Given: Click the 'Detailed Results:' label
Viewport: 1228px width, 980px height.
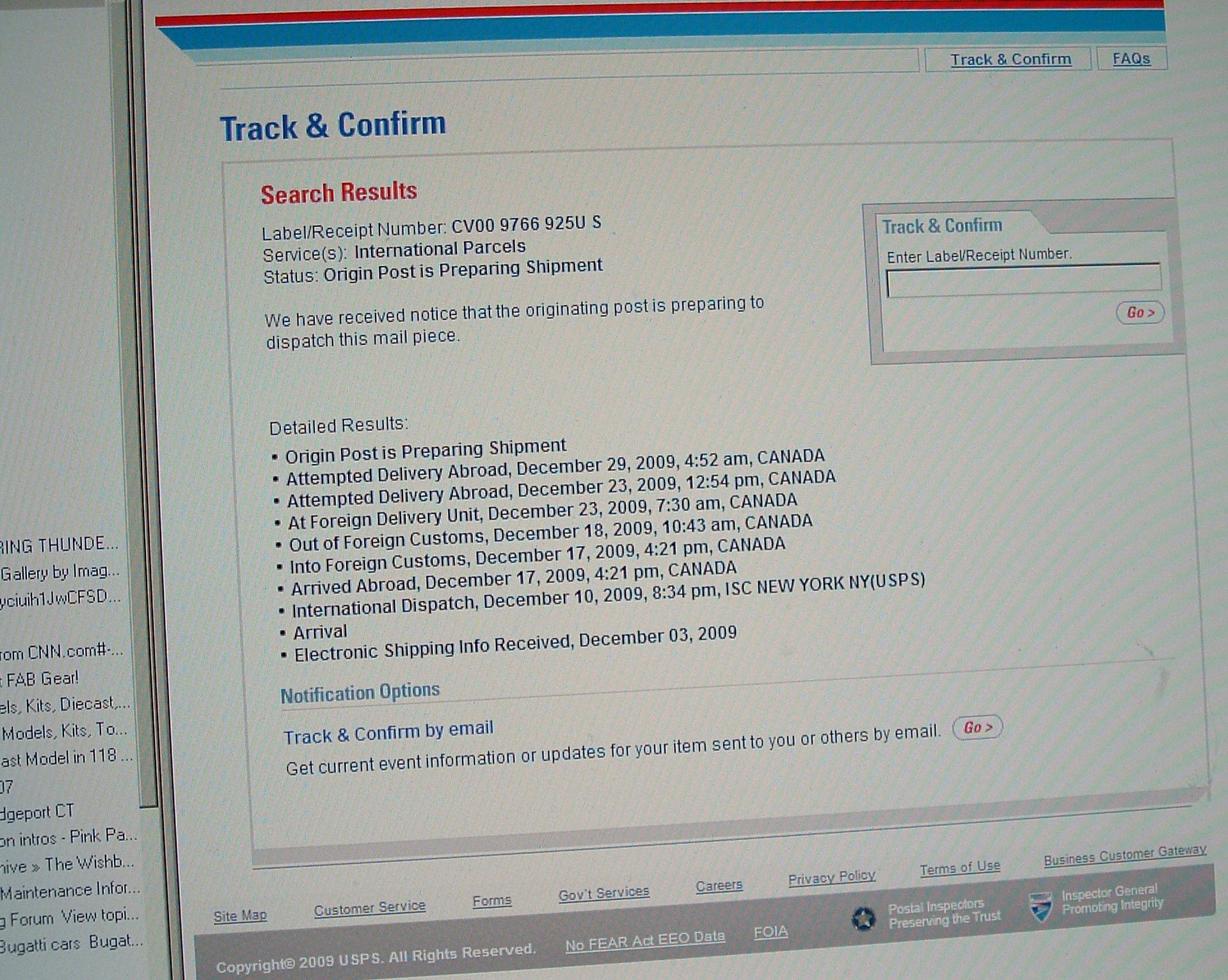Looking at the screenshot, I should point(339,426).
